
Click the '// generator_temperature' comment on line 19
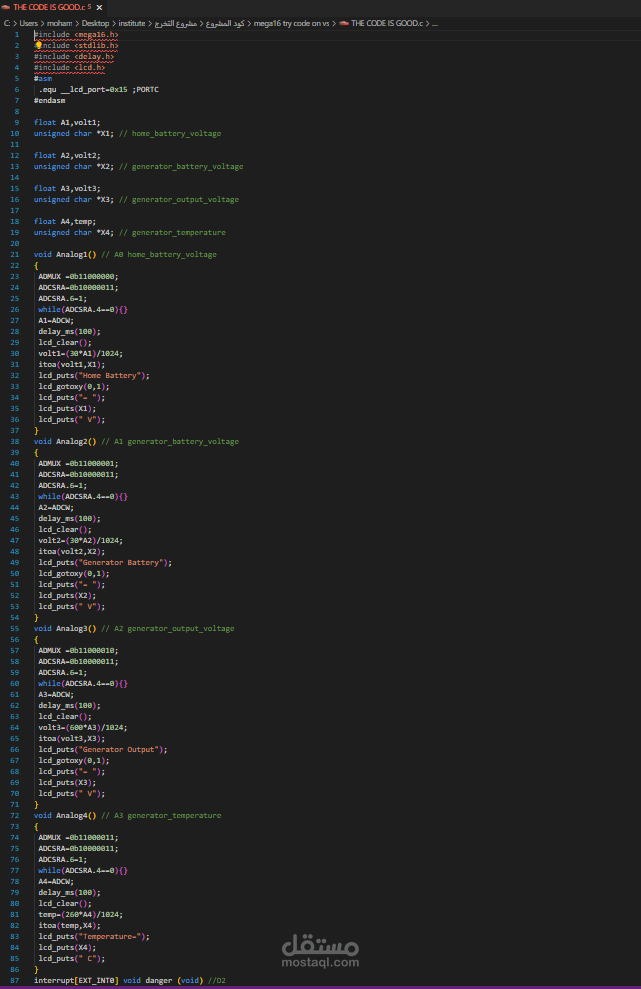pos(172,233)
